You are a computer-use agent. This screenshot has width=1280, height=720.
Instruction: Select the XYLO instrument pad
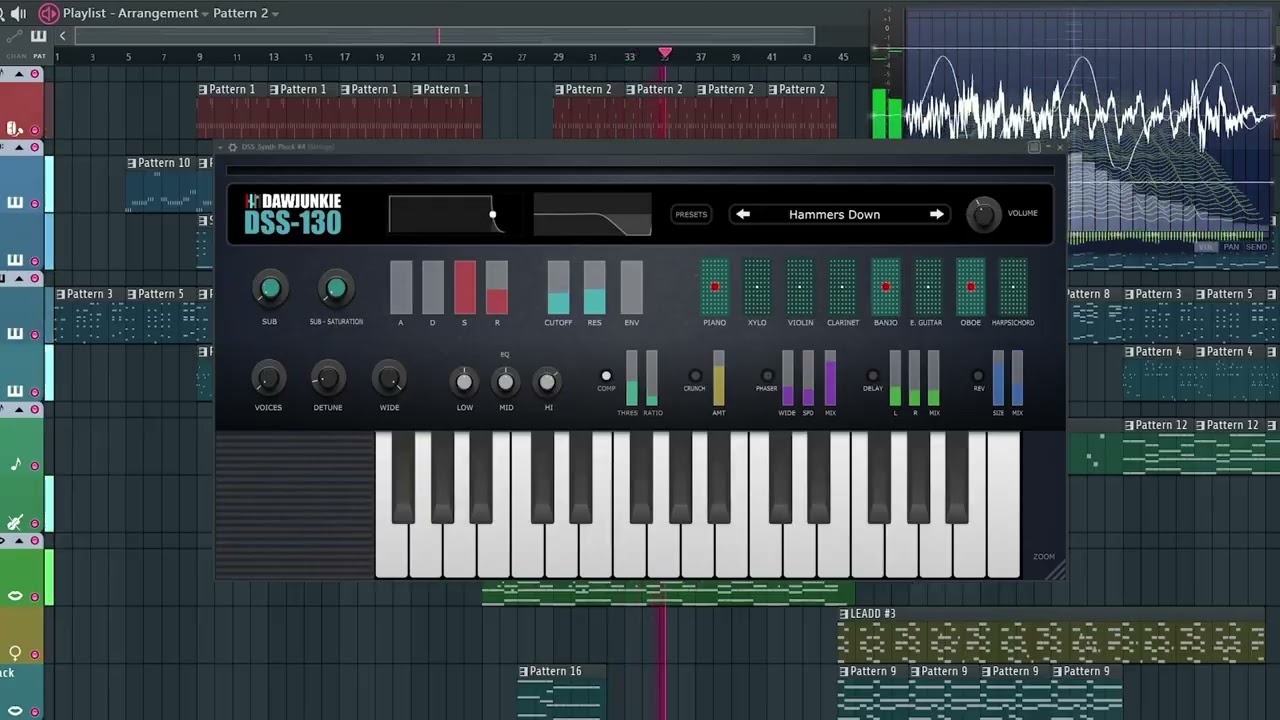tap(757, 287)
